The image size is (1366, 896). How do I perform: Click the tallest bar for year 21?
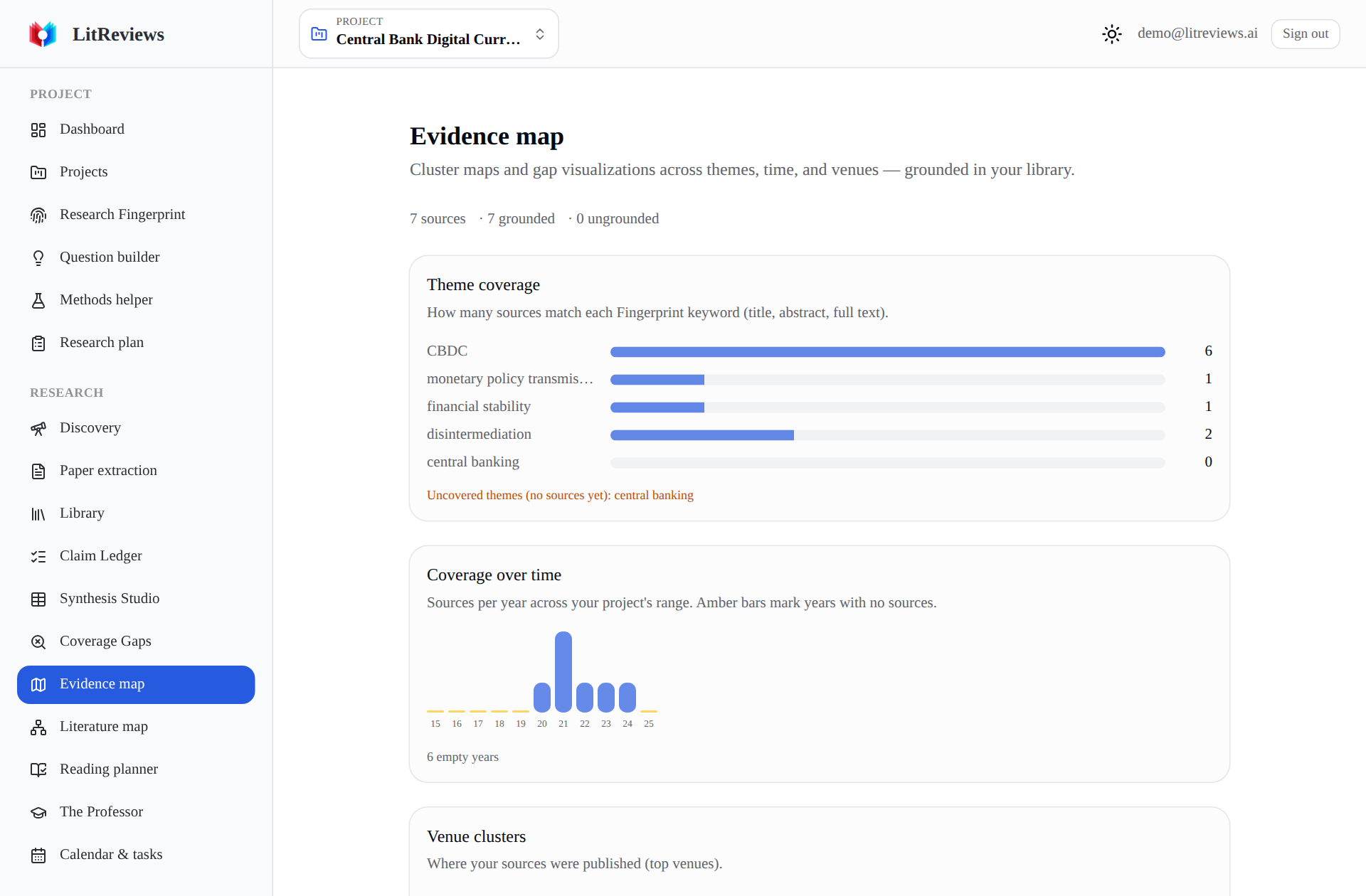tap(563, 671)
